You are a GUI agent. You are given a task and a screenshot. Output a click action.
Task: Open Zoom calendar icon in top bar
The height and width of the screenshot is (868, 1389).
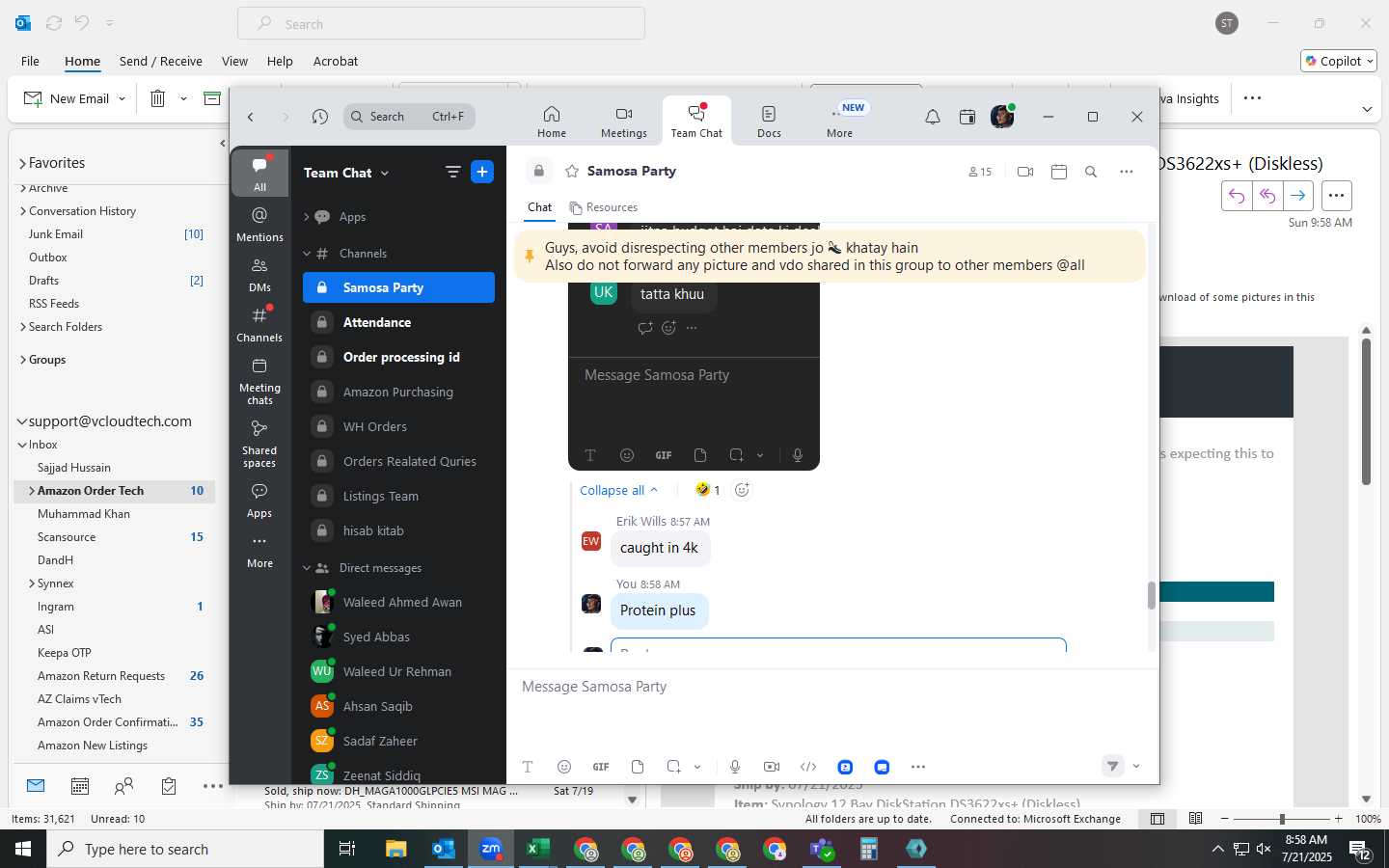(x=967, y=117)
